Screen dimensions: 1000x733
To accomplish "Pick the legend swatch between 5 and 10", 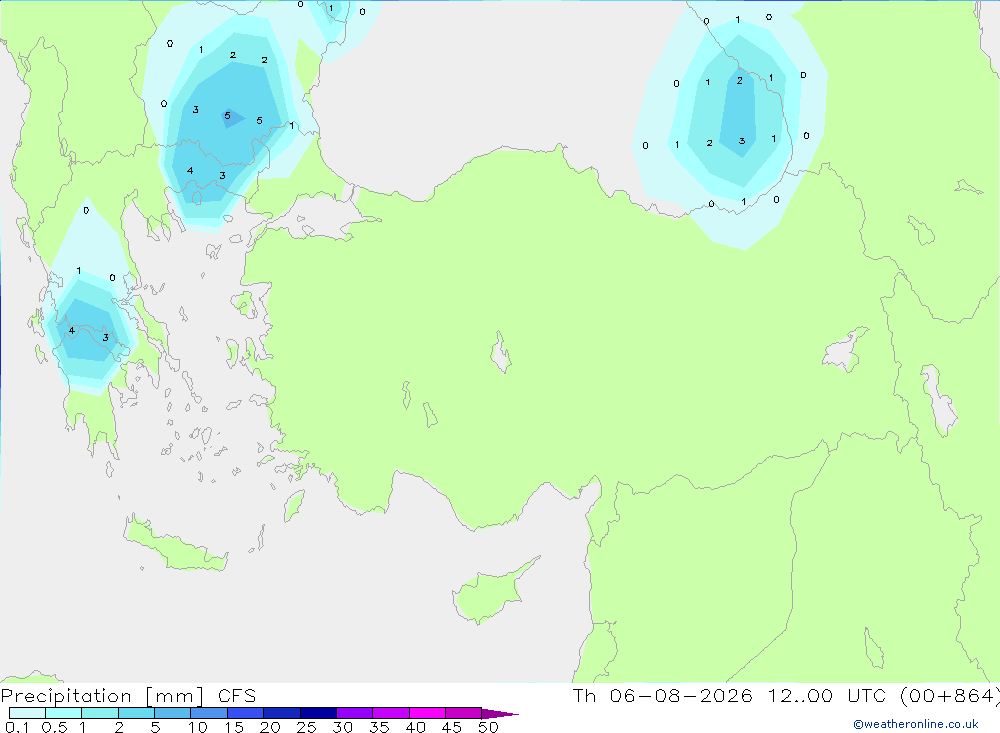I will click(173, 713).
